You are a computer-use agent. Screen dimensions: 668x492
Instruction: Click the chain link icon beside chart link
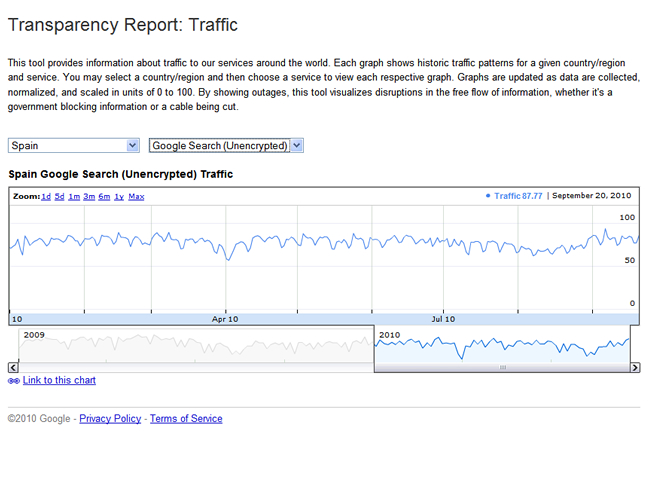point(14,381)
